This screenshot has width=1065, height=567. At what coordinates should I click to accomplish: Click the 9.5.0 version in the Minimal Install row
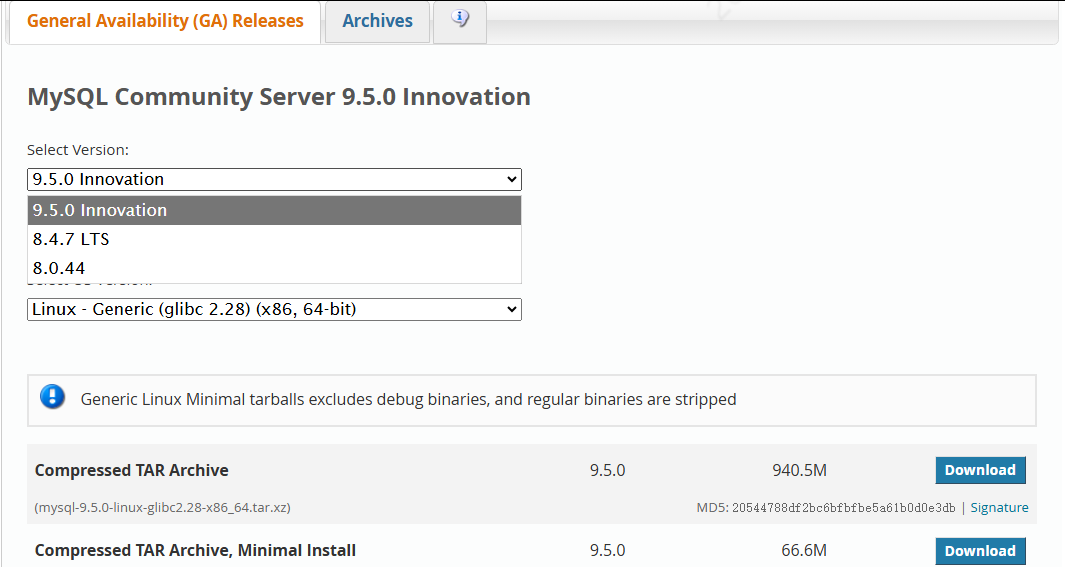click(x=607, y=550)
